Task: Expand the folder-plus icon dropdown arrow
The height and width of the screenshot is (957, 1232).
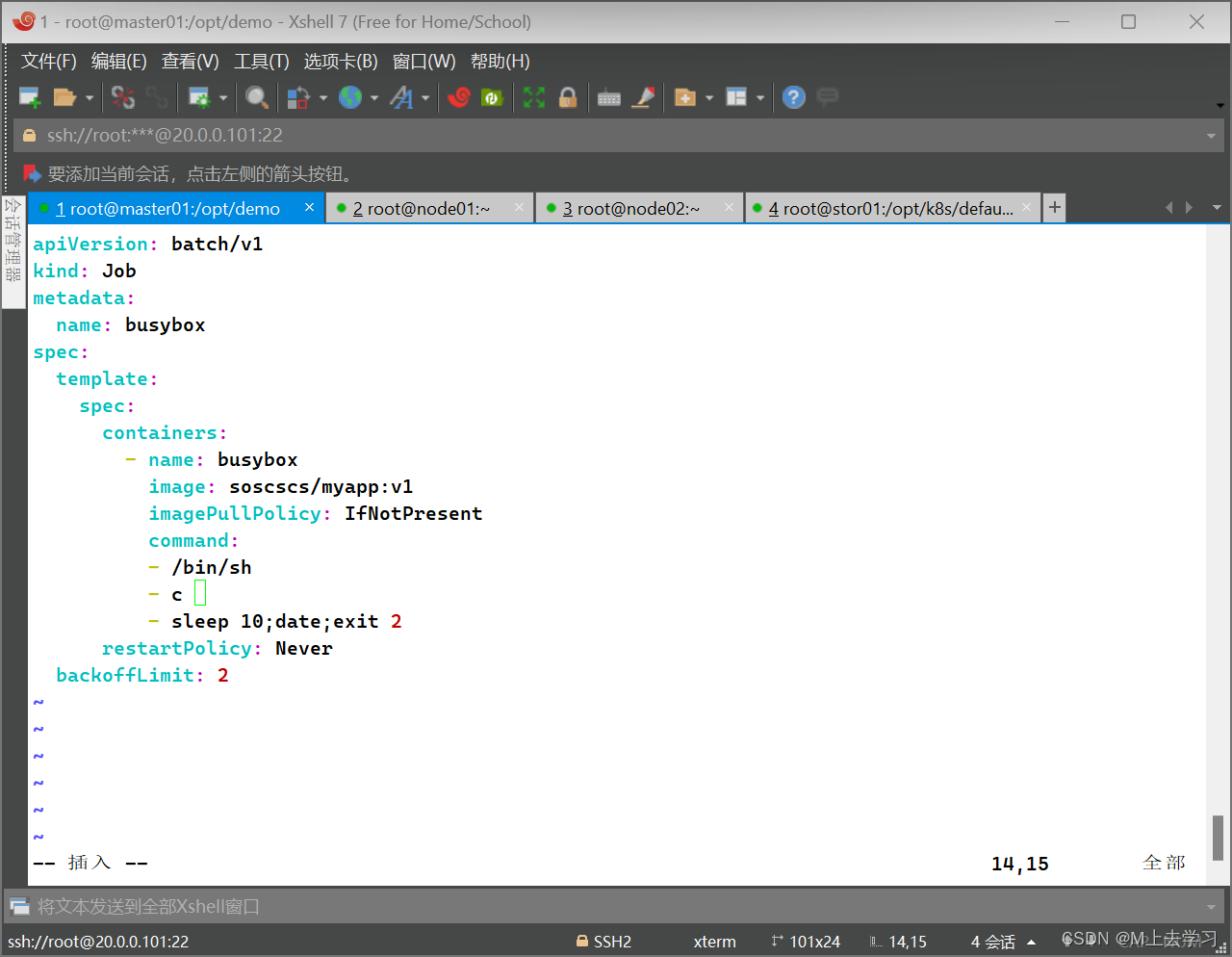Action: point(709,98)
